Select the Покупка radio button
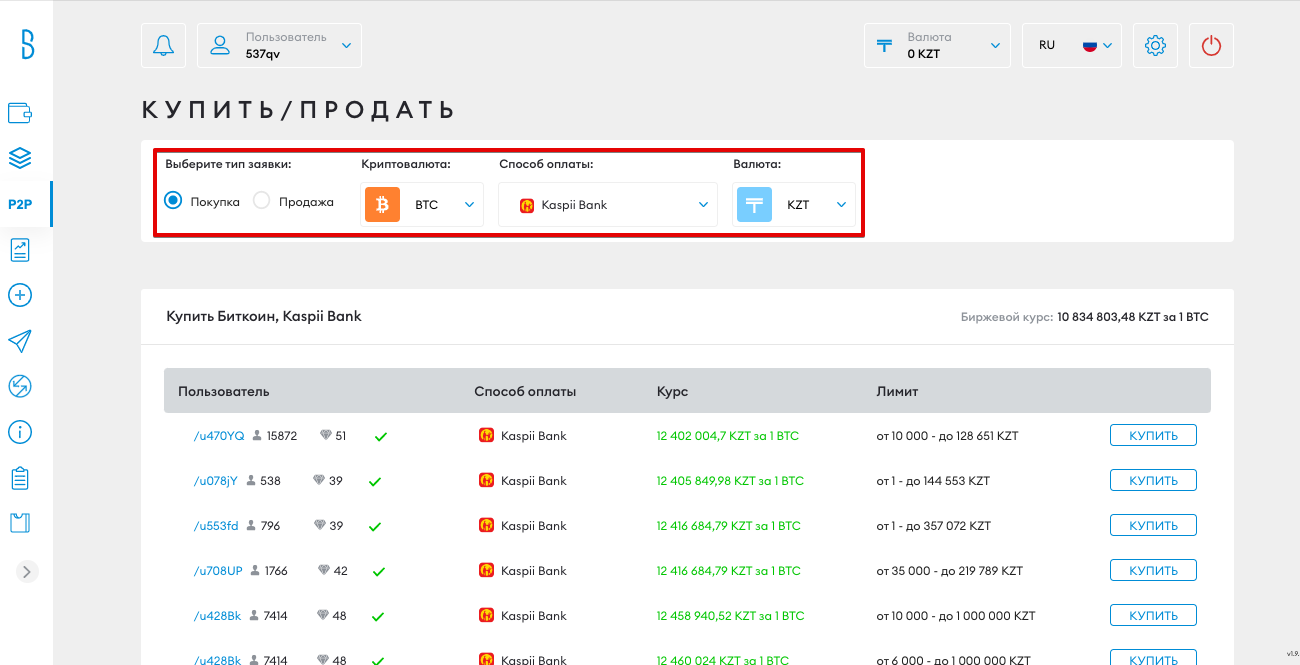Image resolution: width=1300 pixels, height=665 pixels. pyautogui.click(x=173, y=201)
